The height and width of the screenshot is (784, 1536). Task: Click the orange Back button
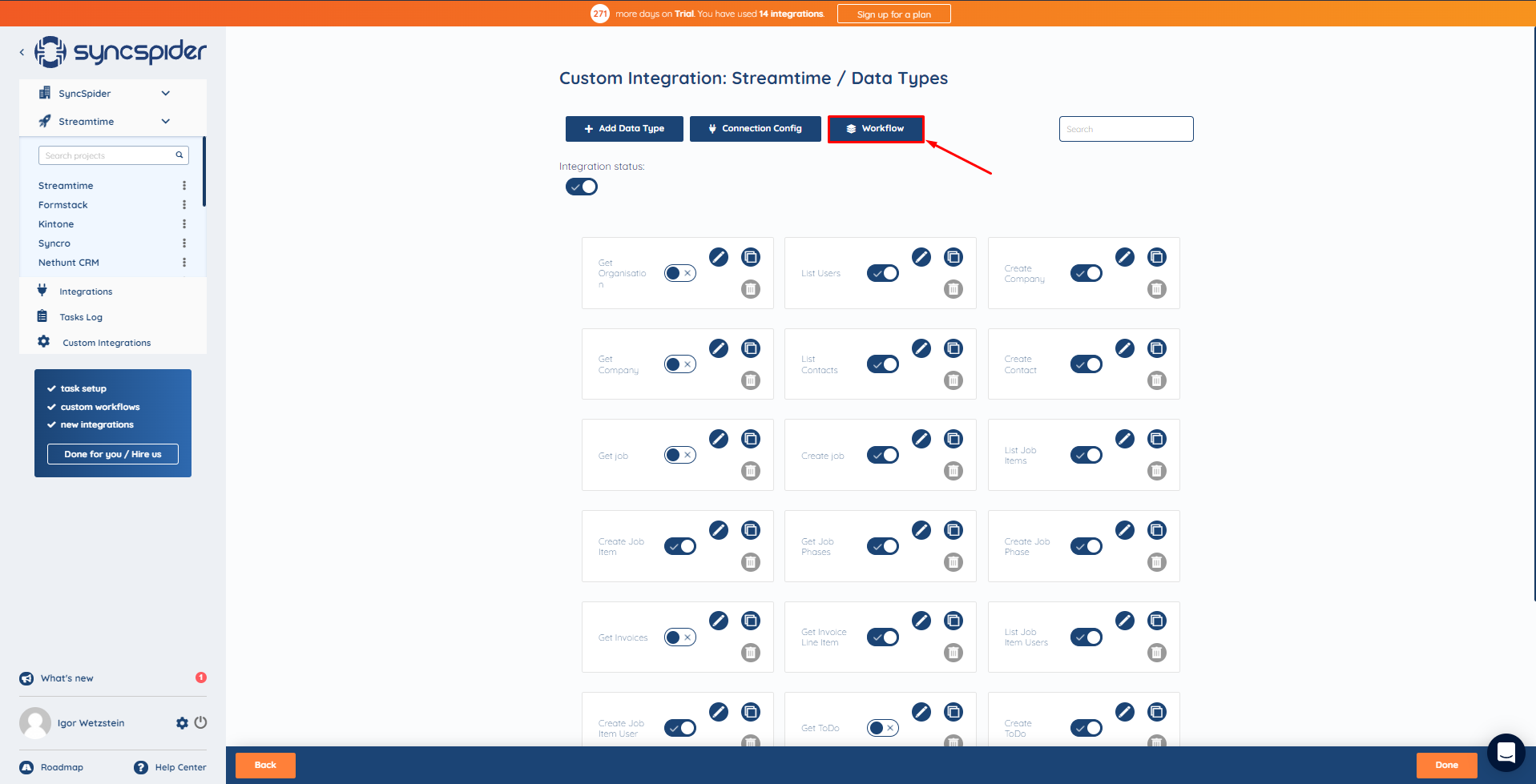tap(265, 766)
